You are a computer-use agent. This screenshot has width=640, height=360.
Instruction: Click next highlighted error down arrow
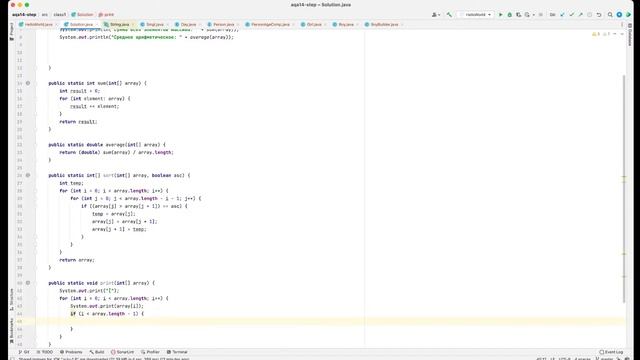[x=622, y=34]
